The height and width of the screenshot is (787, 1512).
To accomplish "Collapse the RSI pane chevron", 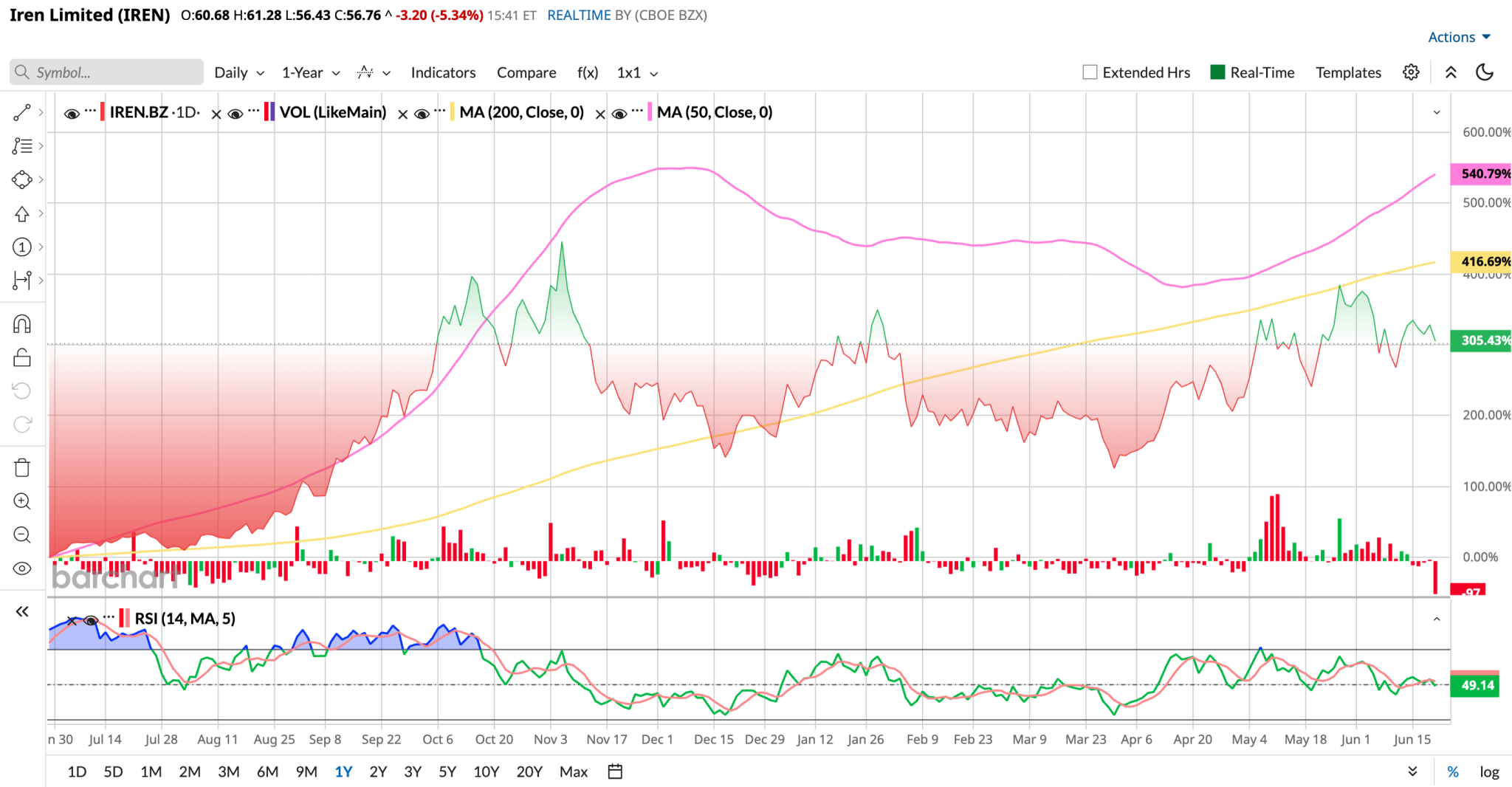I will point(1437,619).
